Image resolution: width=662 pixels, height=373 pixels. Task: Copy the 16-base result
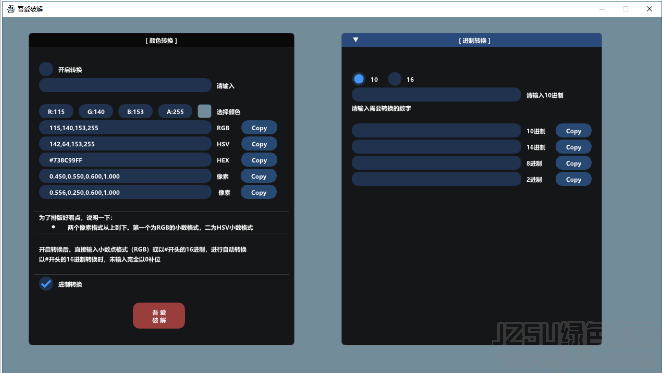pyautogui.click(x=573, y=147)
